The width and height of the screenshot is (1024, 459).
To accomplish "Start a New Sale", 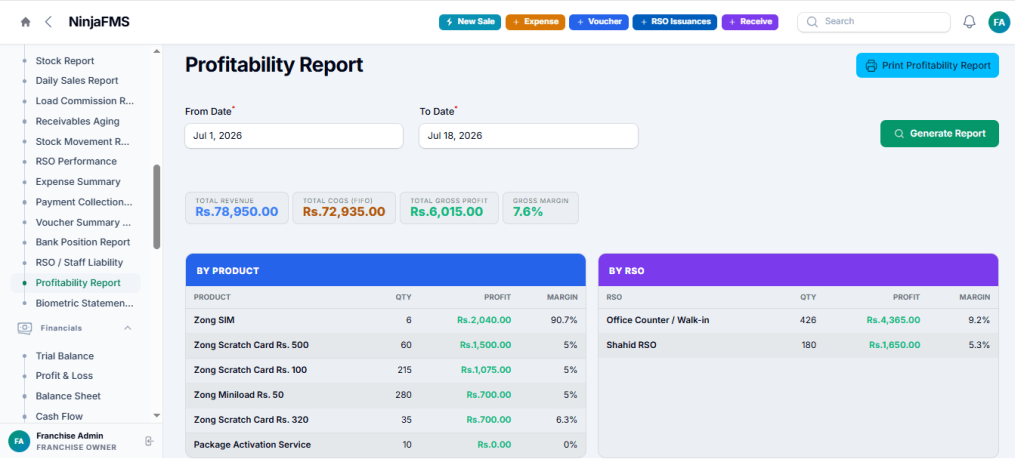I will coord(470,22).
